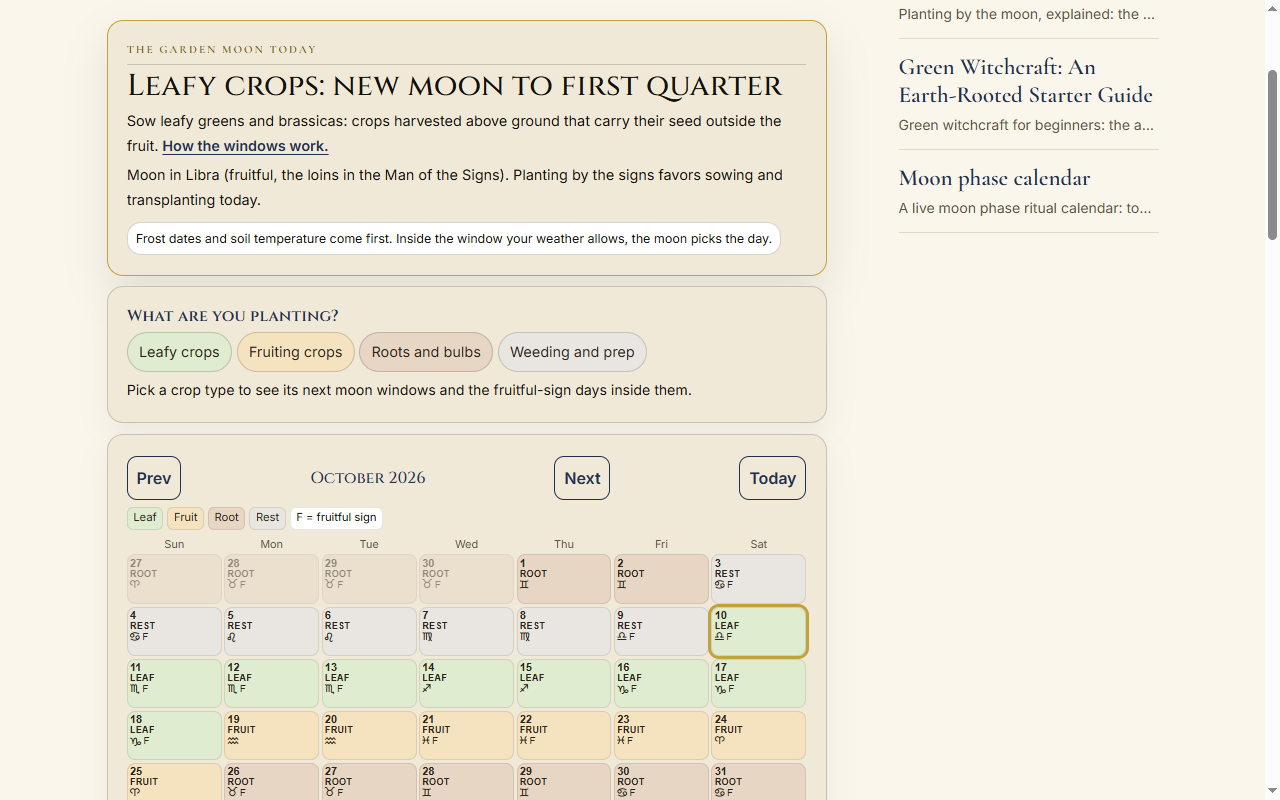
Task: Select the October 7 Rest day cell
Action: click(466, 631)
